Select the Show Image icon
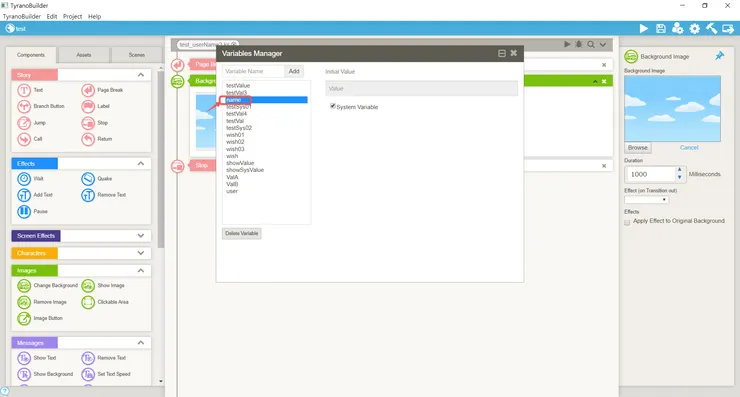The width and height of the screenshot is (740, 397). tap(88, 286)
